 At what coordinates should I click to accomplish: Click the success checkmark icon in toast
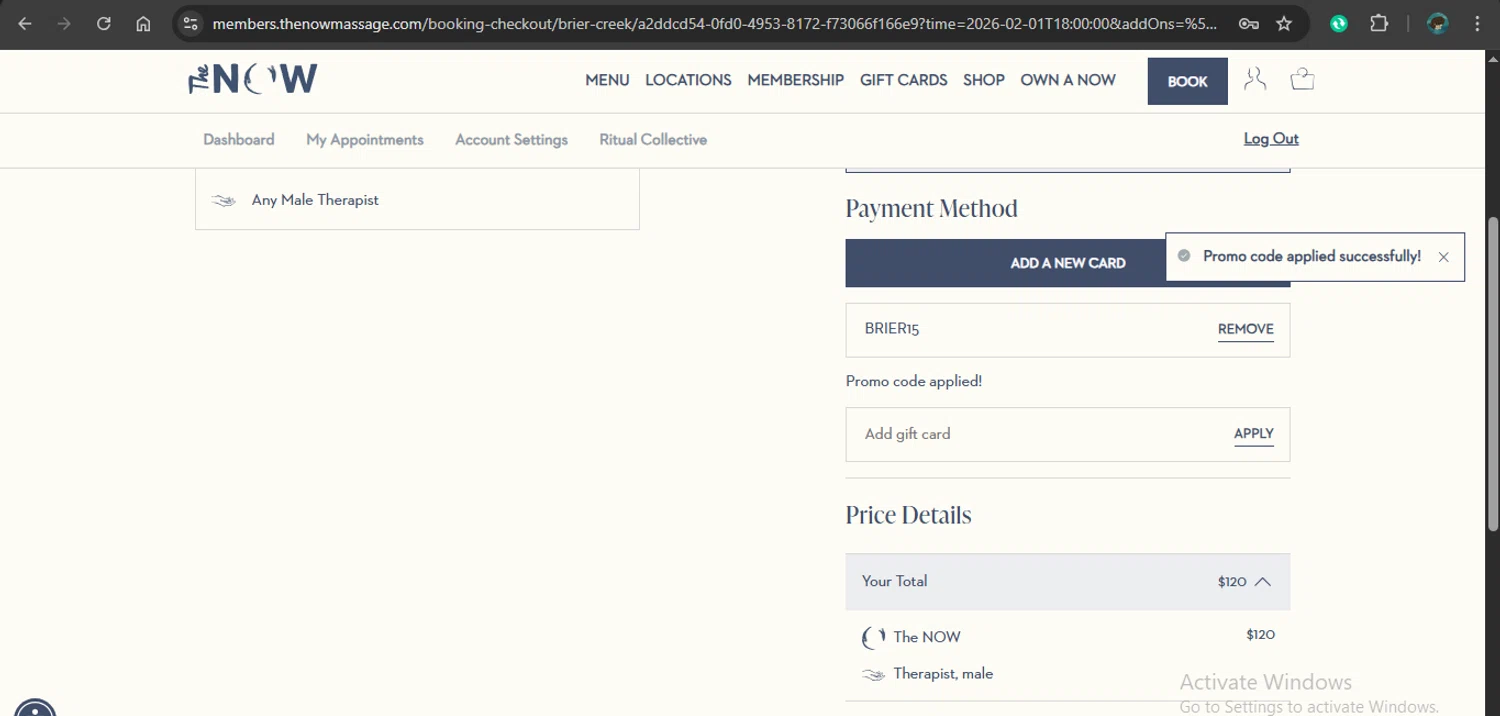coord(1184,256)
